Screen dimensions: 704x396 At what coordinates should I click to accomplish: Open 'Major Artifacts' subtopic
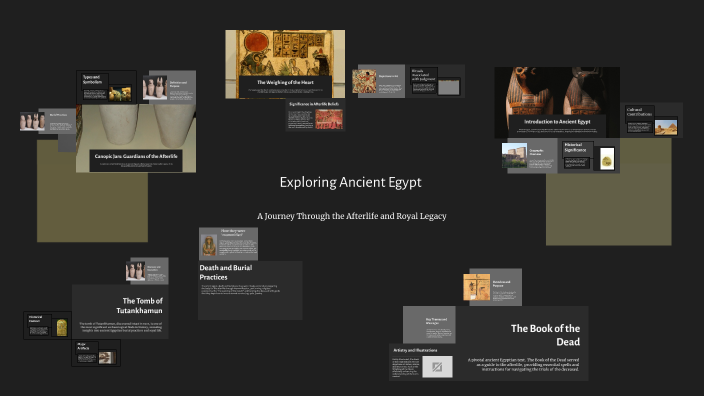pos(96,353)
